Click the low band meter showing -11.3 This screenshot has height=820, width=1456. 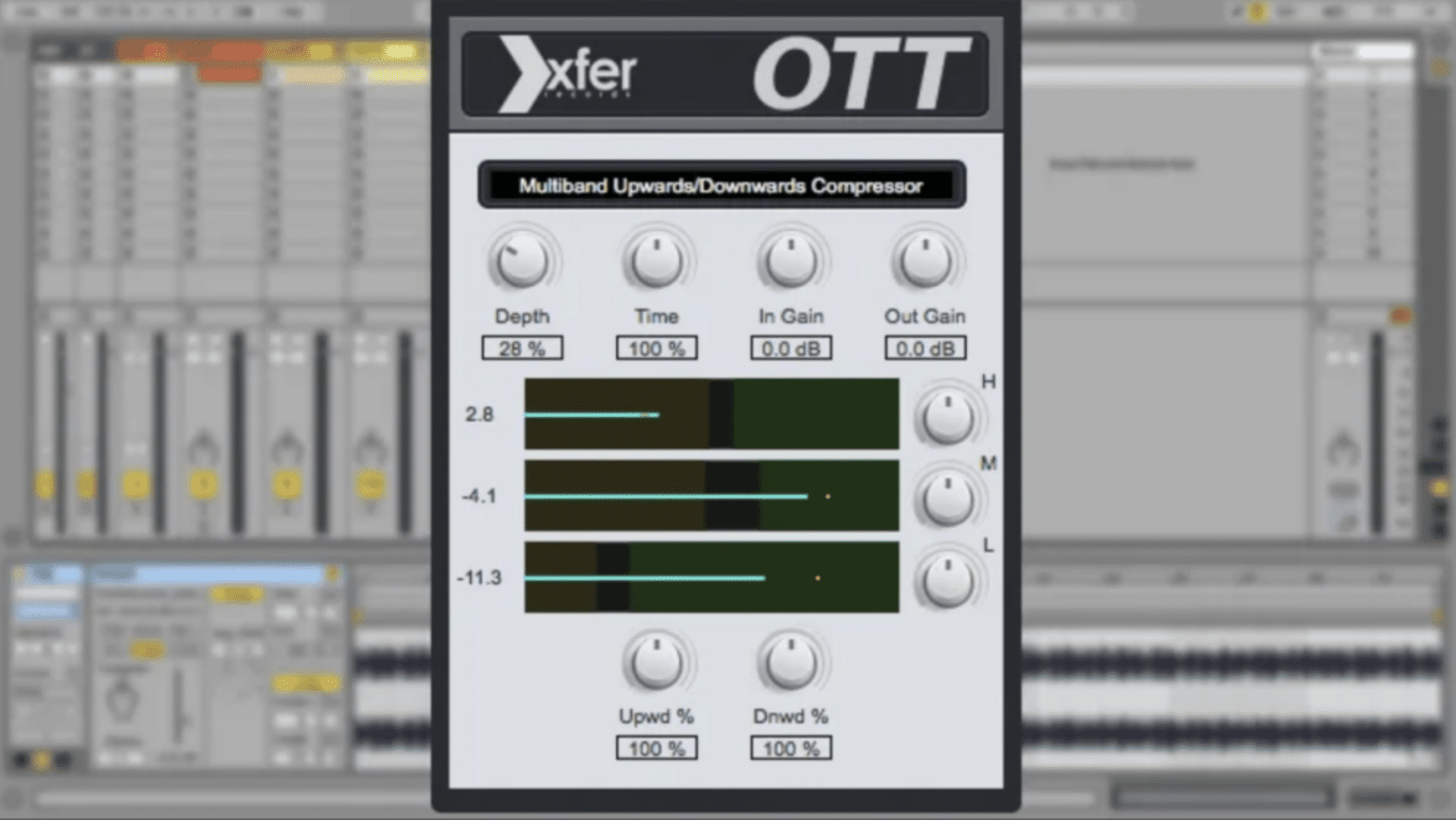coord(711,577)
